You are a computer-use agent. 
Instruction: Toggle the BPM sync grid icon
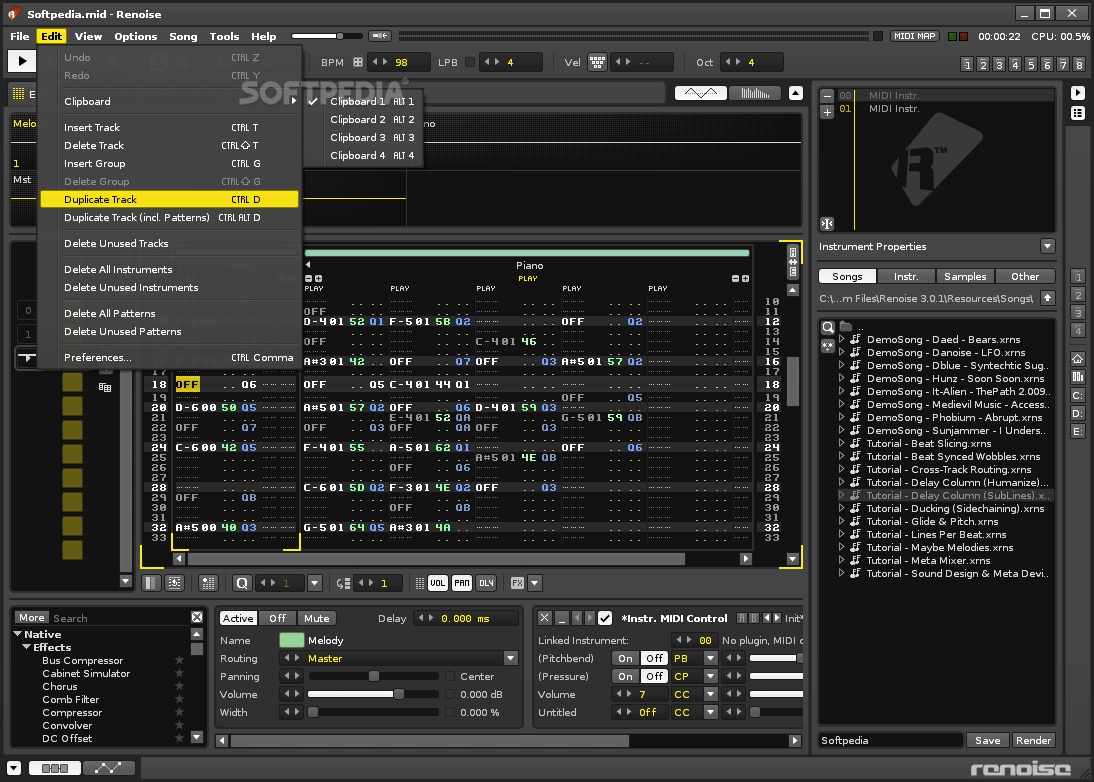(358, 62)
